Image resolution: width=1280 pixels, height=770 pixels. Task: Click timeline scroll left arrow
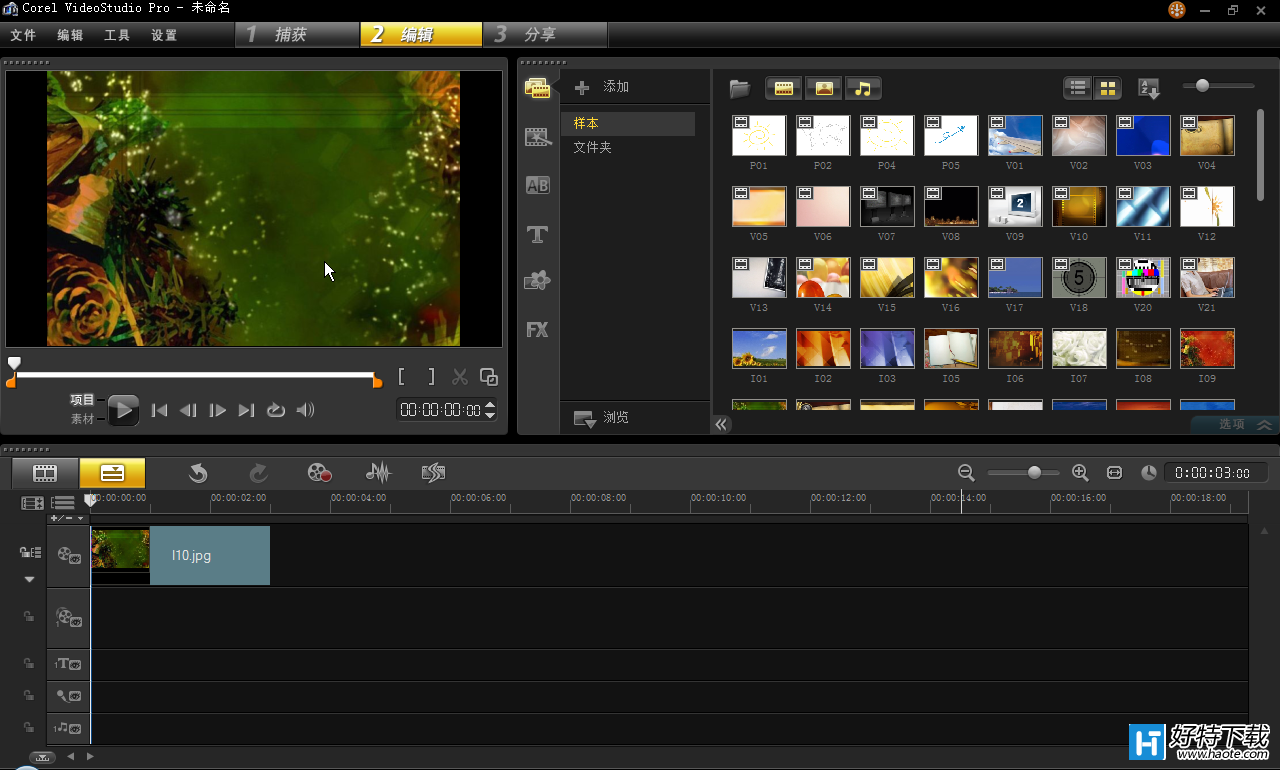pos(70,757)
